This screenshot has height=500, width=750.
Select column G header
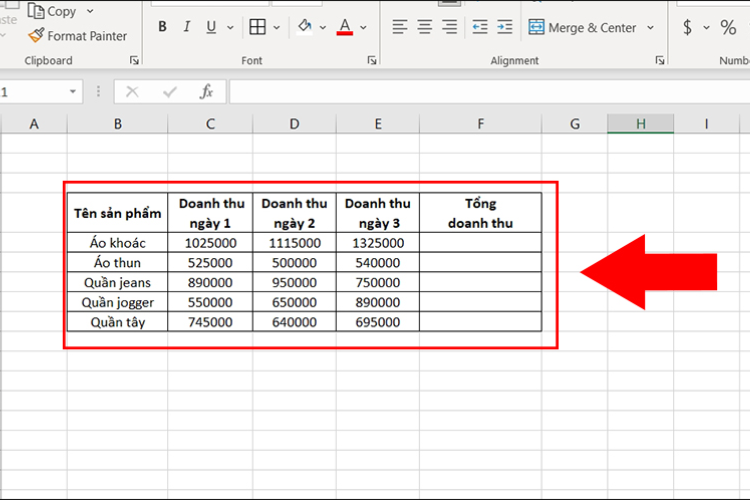(574, 124)
